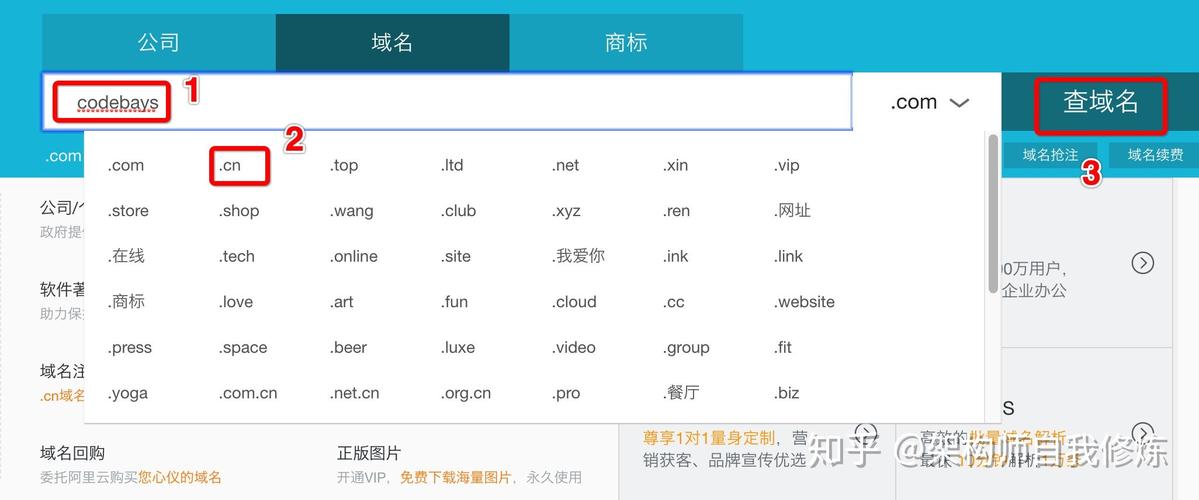Open the 免费下载海量图片 link
Viewport: 1199px width, 500px height.
pos(455,478)
